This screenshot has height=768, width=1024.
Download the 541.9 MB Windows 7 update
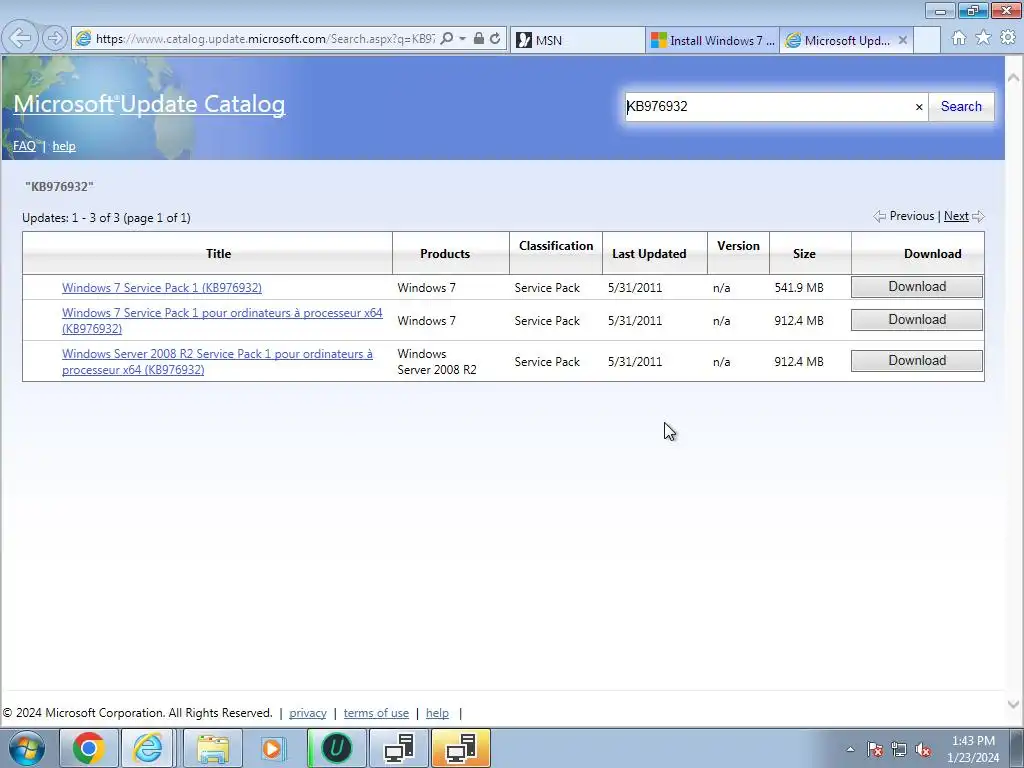(917, 287)
